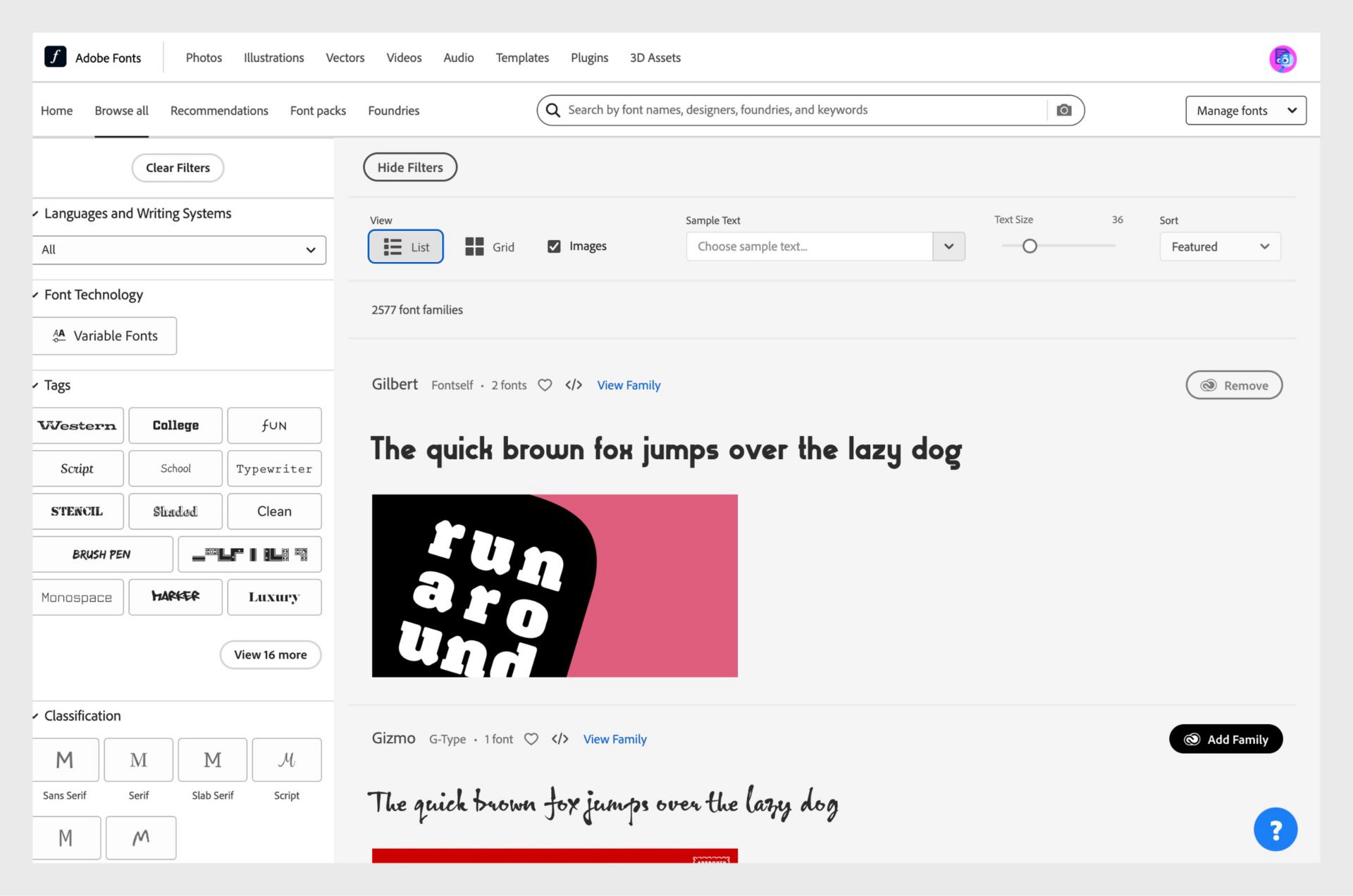Click the Browse all tab

point(121,110)
